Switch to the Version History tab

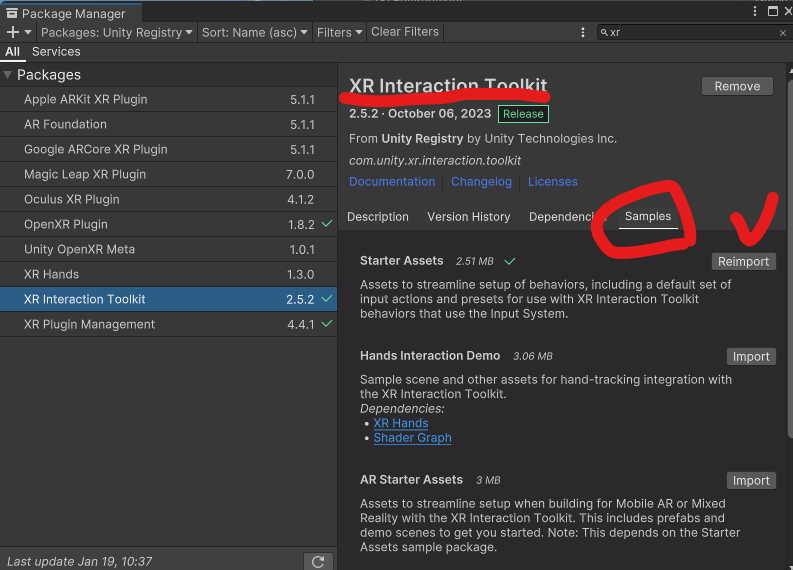coord(468,217)
